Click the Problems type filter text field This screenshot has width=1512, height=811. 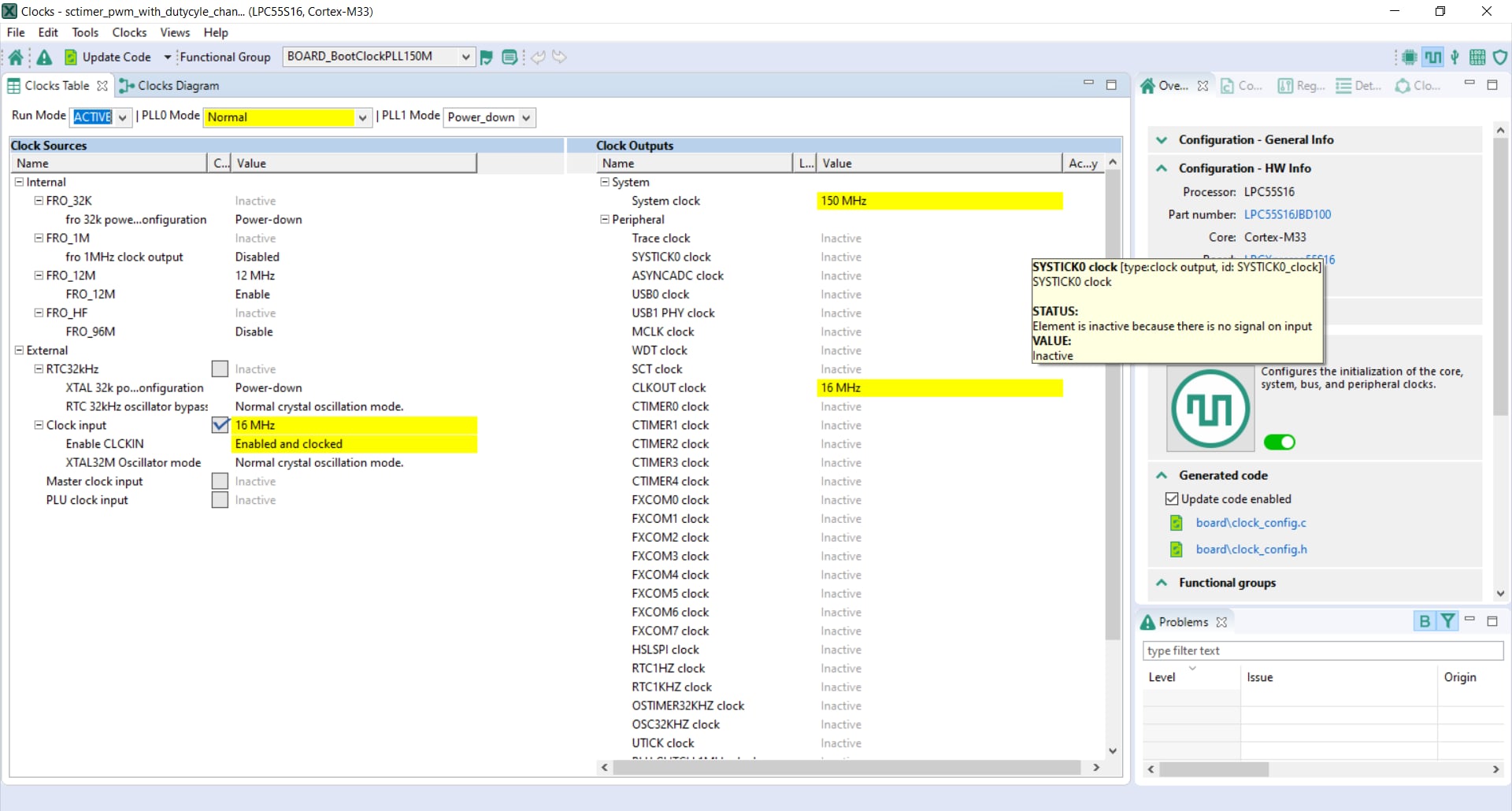1323,650
